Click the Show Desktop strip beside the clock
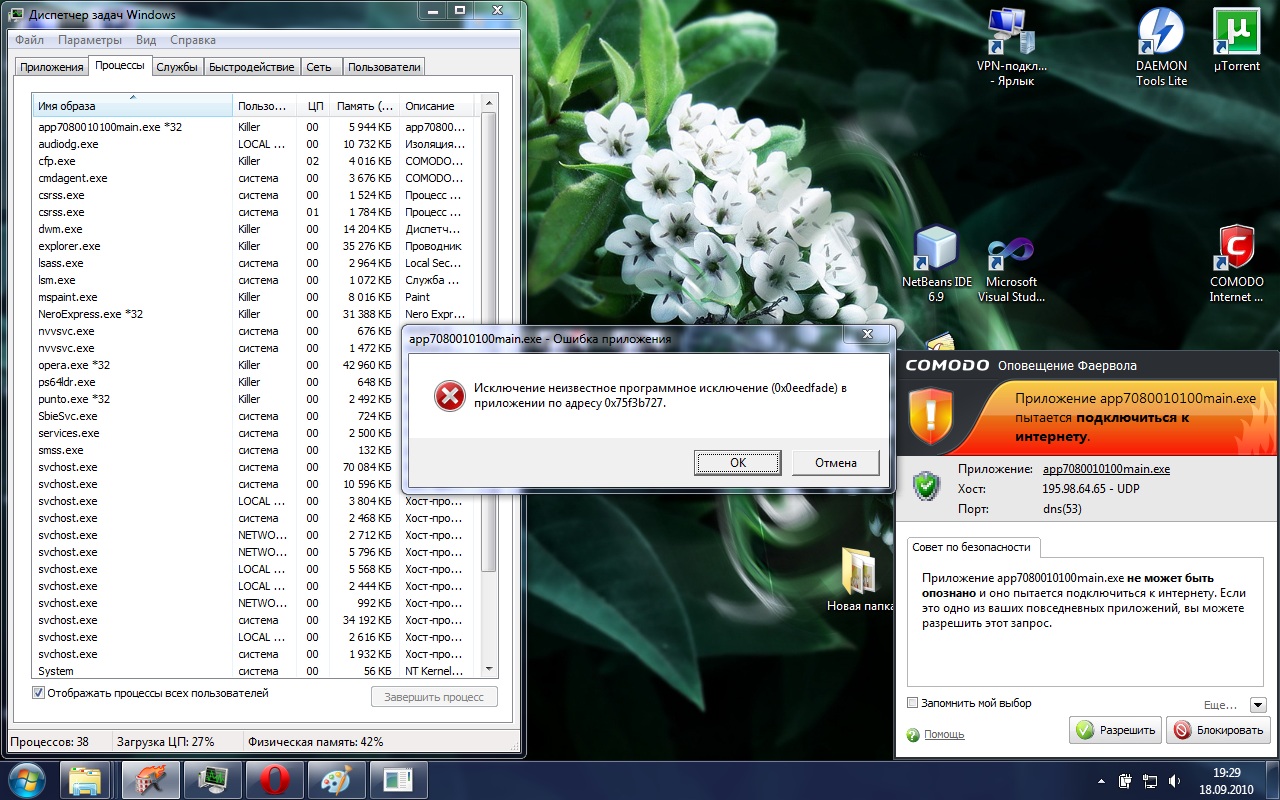 coord(1272,780)
